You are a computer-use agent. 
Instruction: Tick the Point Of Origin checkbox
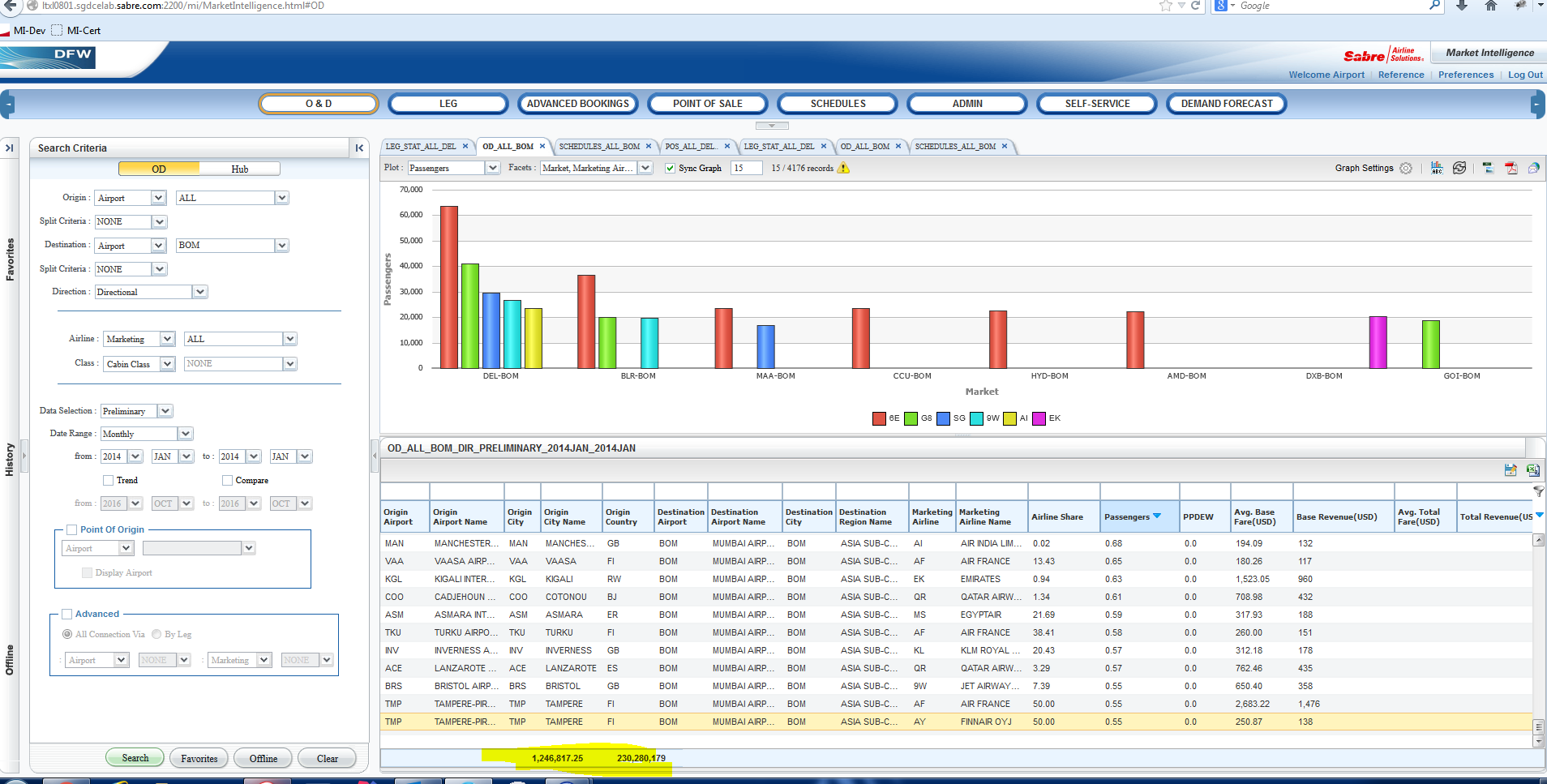tap(72, 529)
